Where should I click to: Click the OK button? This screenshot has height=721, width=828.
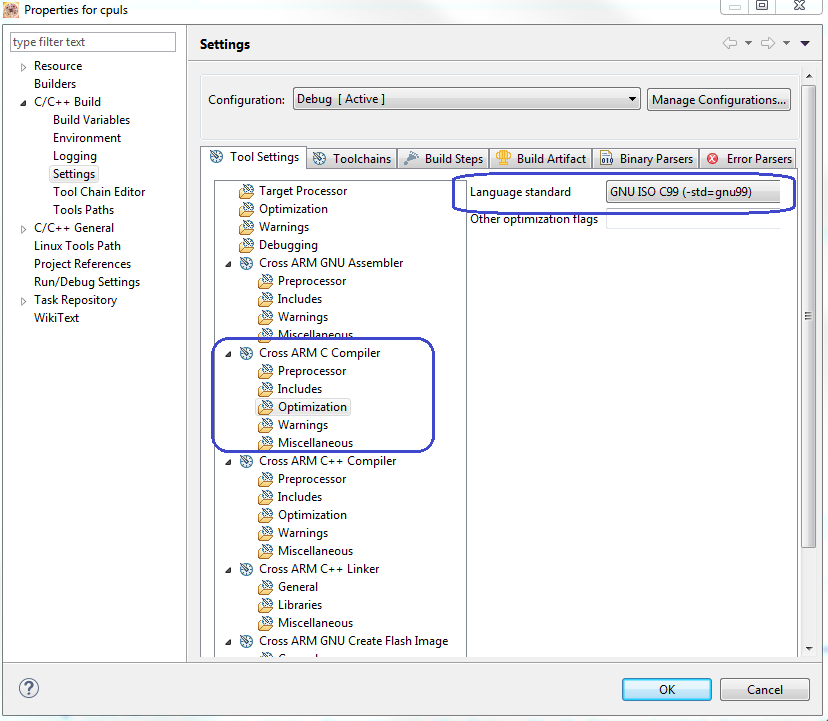click(666, 689)
